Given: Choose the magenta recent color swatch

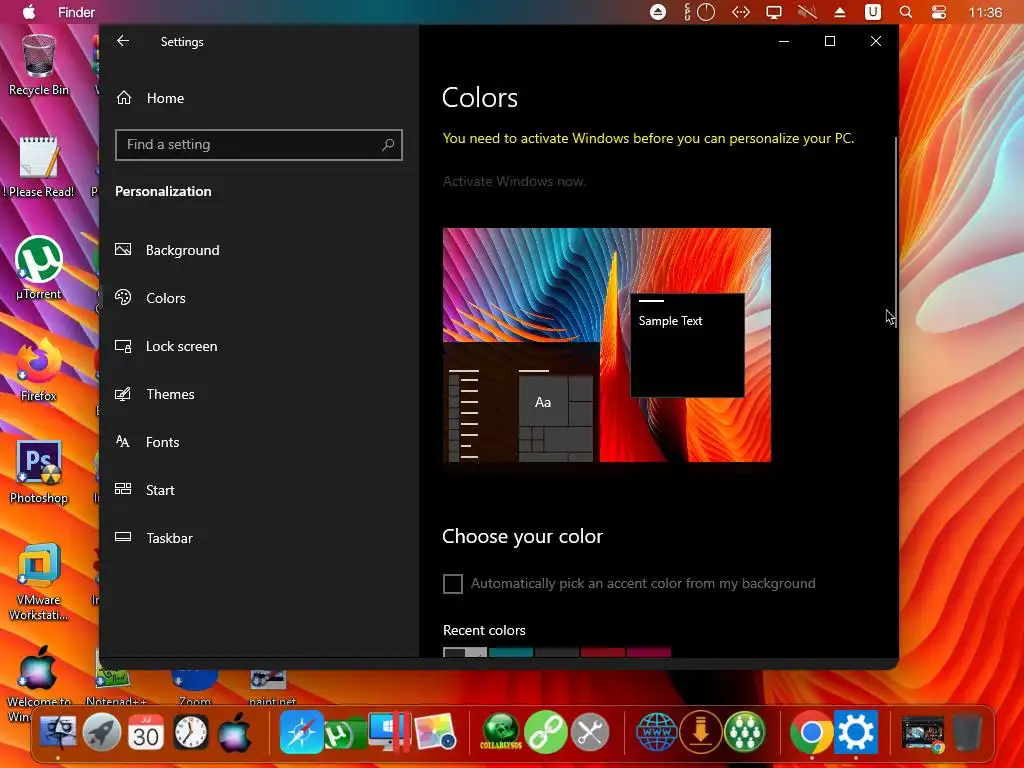Looking at the screenshot, I should (649, 652).
